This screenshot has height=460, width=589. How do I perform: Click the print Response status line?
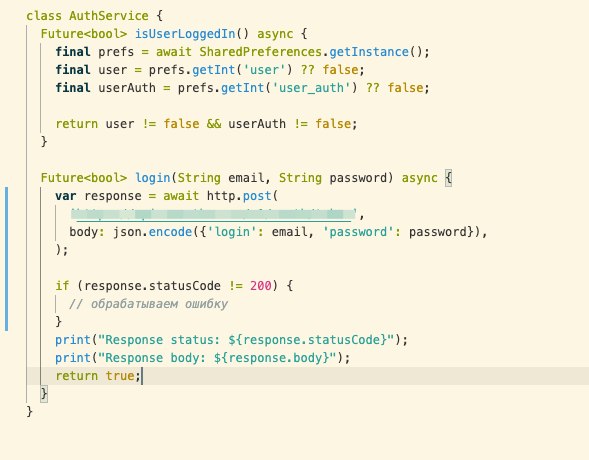click(x=231, y=340)
